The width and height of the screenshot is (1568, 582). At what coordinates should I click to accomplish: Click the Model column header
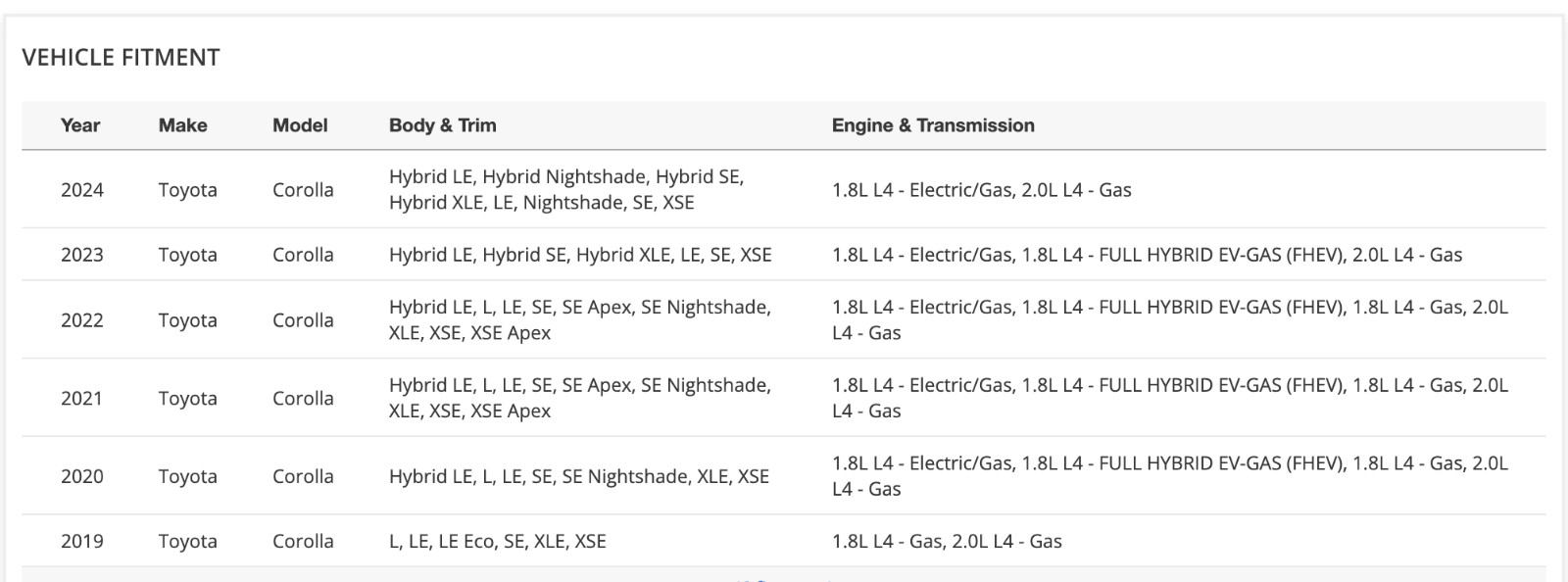click(x=300, y=125)
